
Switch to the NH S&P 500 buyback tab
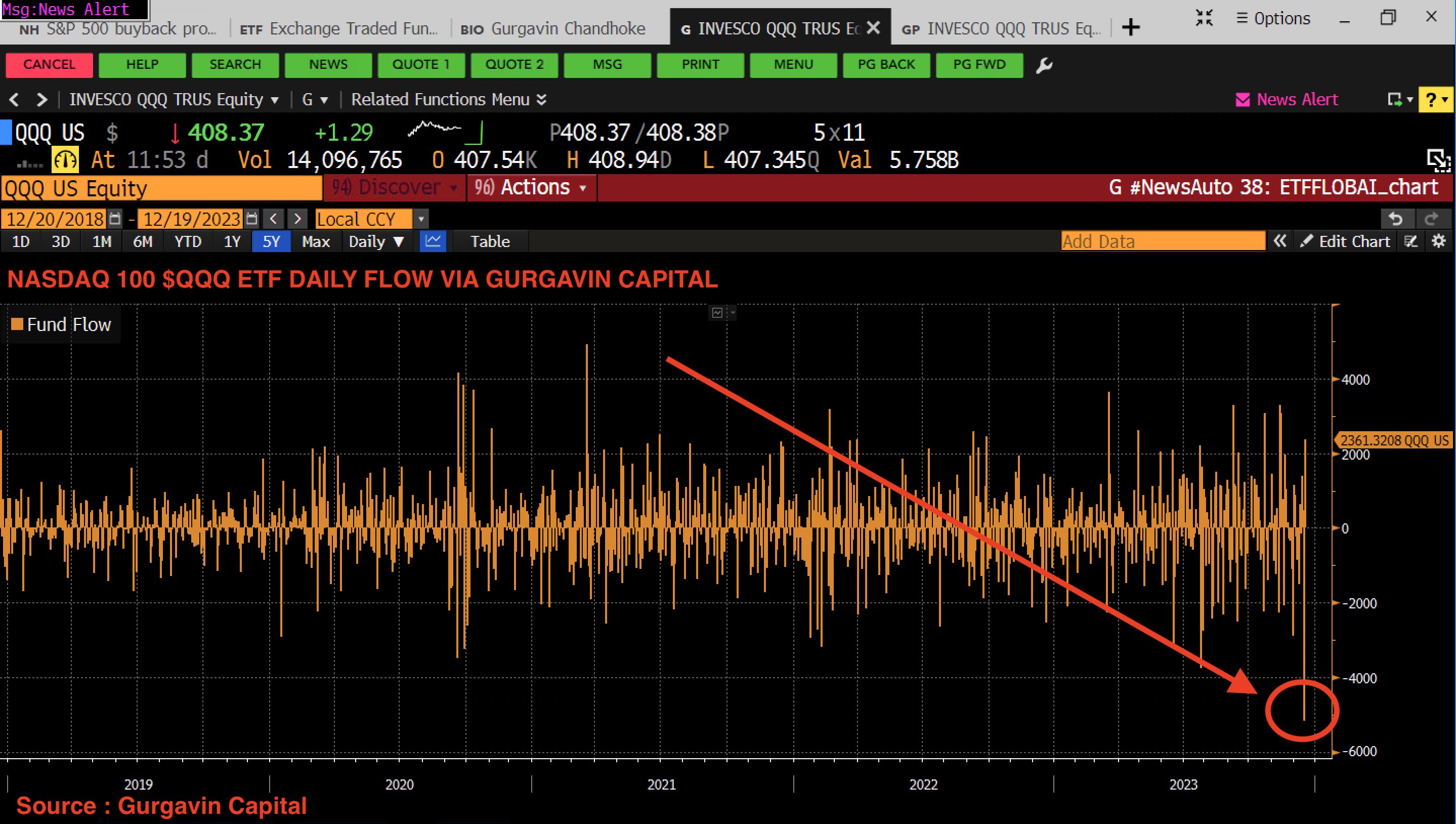point(117,28)
